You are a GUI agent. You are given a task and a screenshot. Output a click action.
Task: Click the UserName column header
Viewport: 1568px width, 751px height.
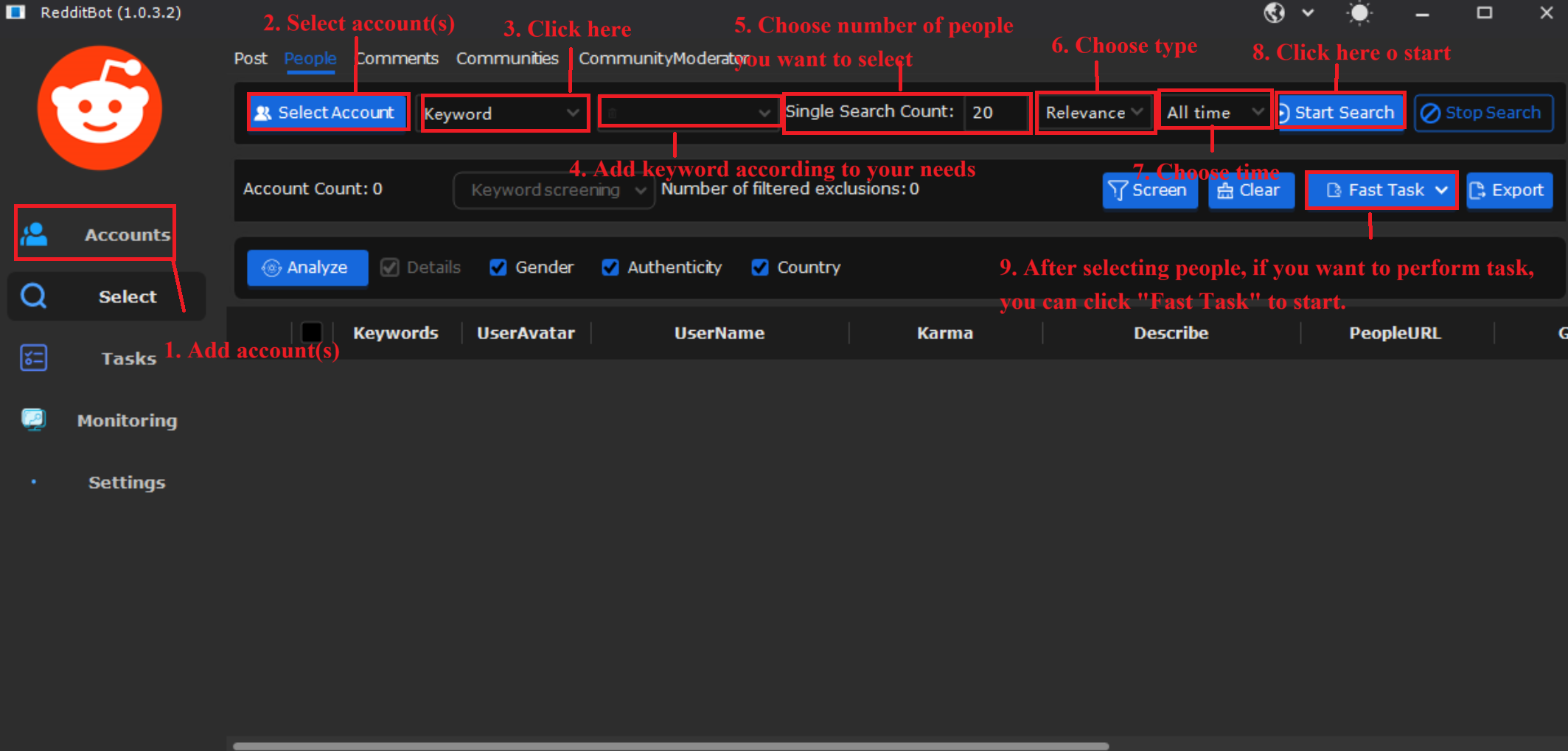point(719,333)
